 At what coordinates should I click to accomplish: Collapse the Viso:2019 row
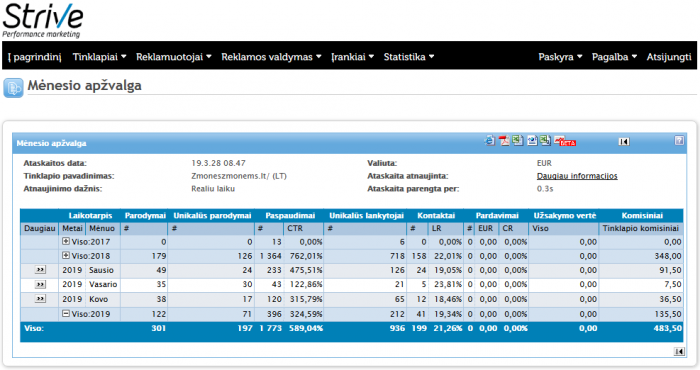pos(66,314)
